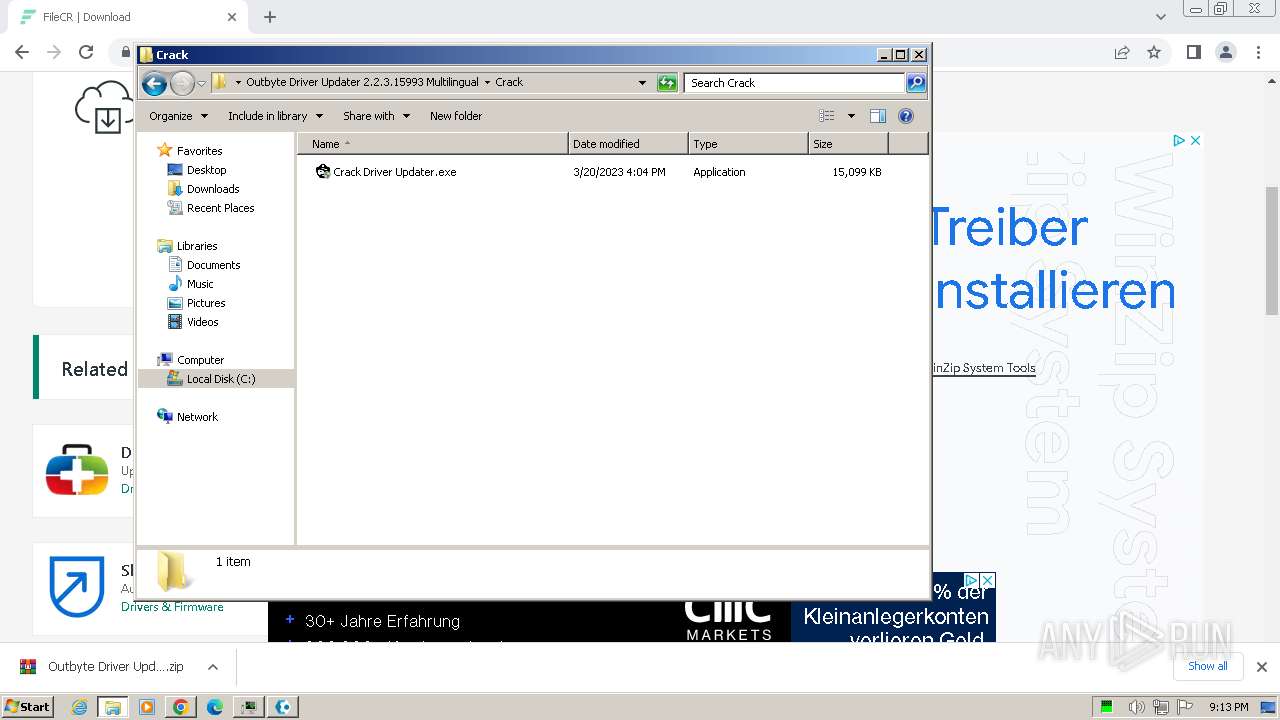The width and height of the screenshot is (1280, 720).
Task: Select Recent Places in navigation pane
Action: [220, 208]
